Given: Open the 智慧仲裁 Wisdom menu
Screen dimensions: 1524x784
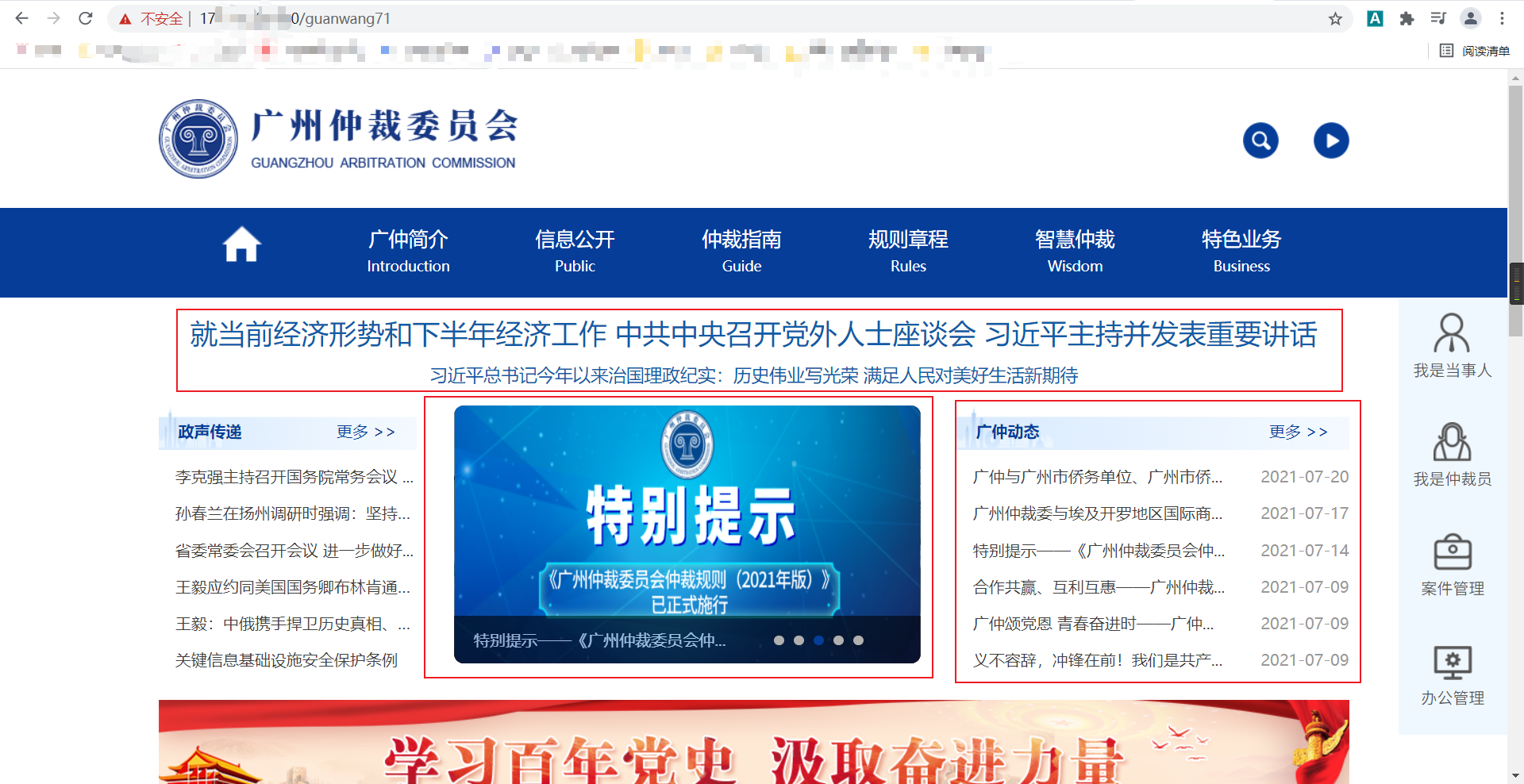Looking at the screenshot, I should click(x=1075, y=251).
